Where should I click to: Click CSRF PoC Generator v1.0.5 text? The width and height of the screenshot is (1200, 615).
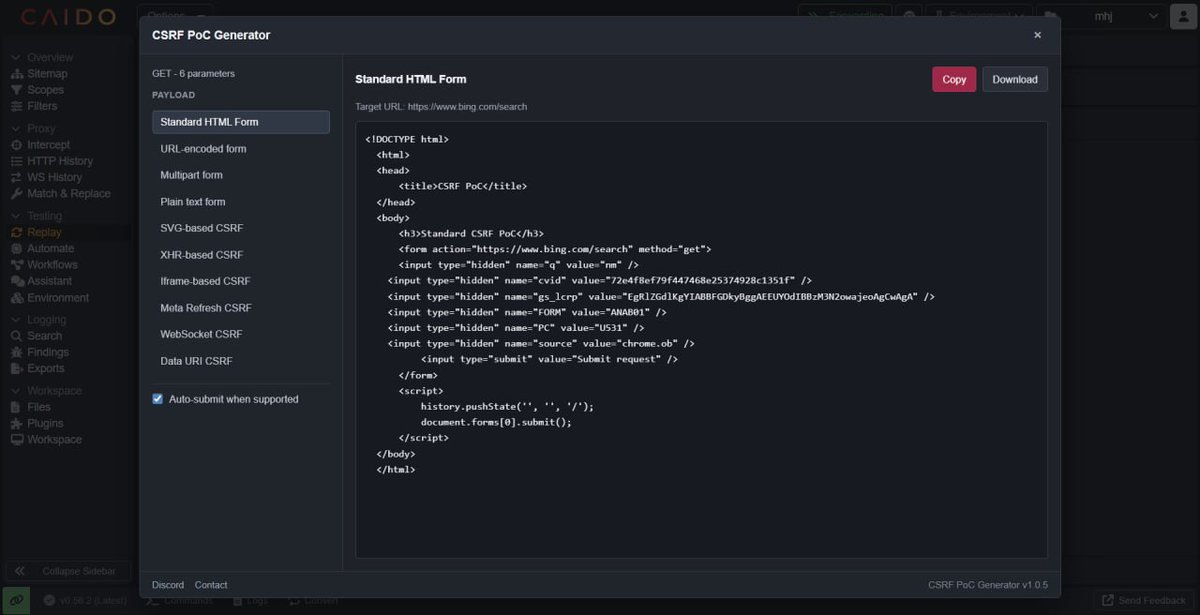(x=988, y=585)
